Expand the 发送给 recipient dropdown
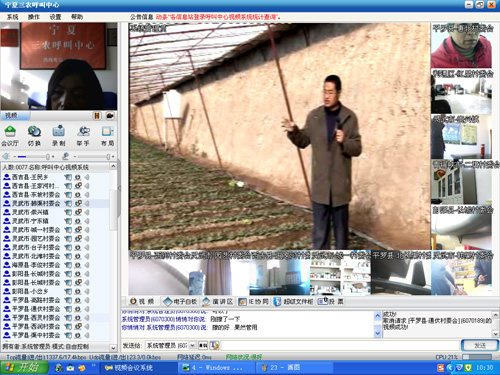Image resolution: width=500 pixels, height=375 pixels. pos(193,346)
